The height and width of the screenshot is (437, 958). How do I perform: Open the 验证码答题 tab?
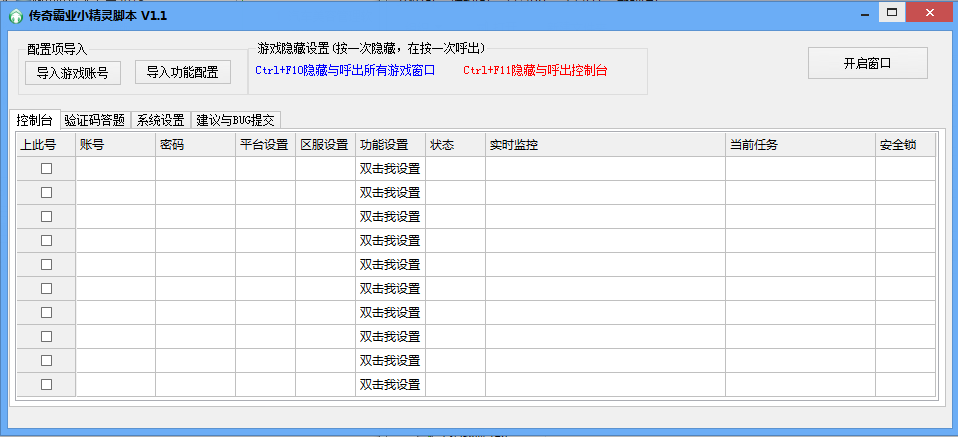(95, 119)
